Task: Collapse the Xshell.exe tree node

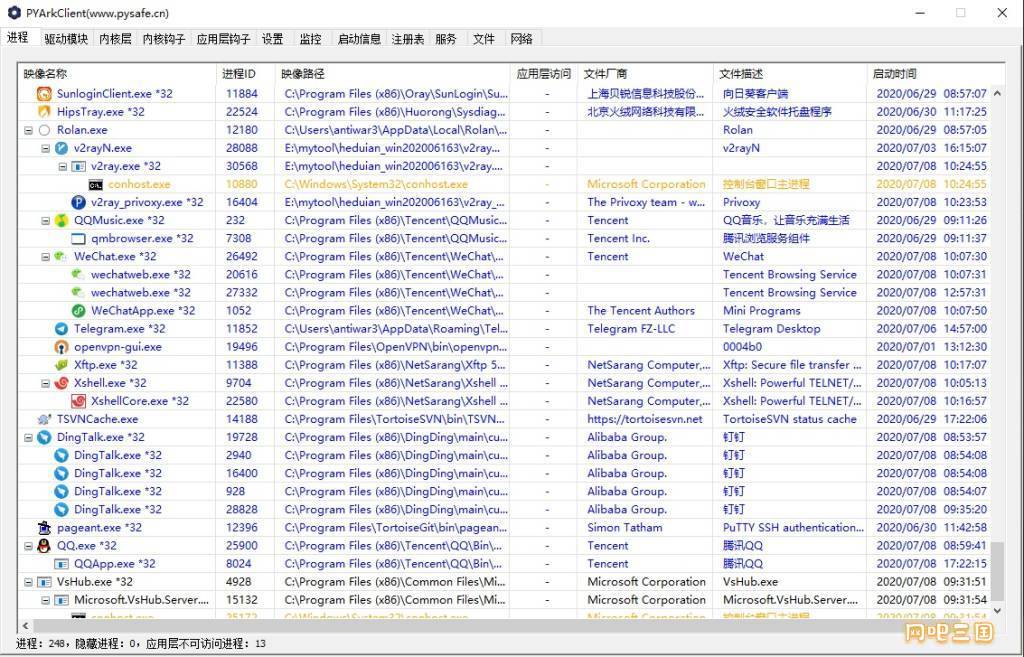Action: click(45, 383)
